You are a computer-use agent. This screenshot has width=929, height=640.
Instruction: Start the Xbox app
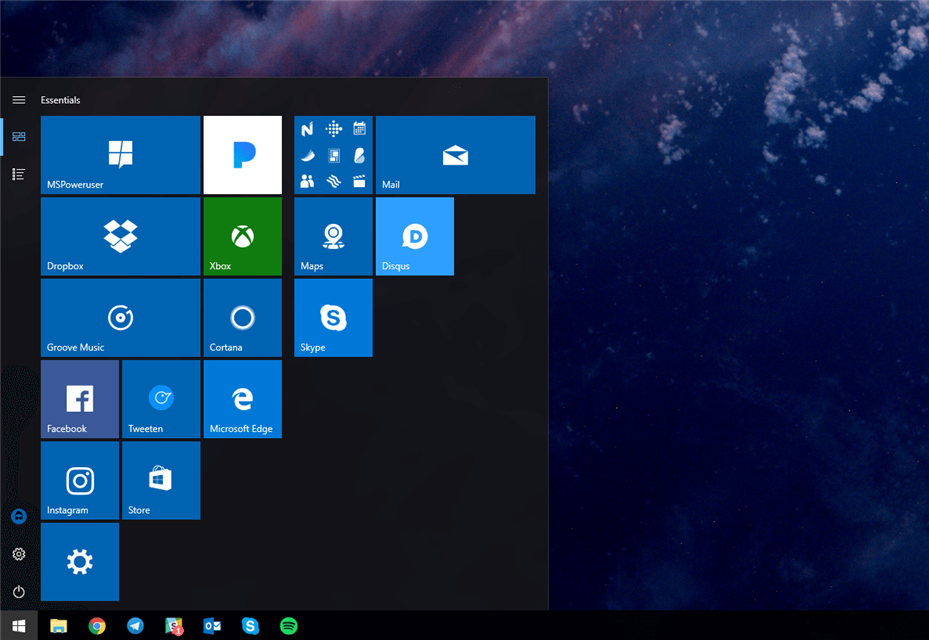click(242, 236)
